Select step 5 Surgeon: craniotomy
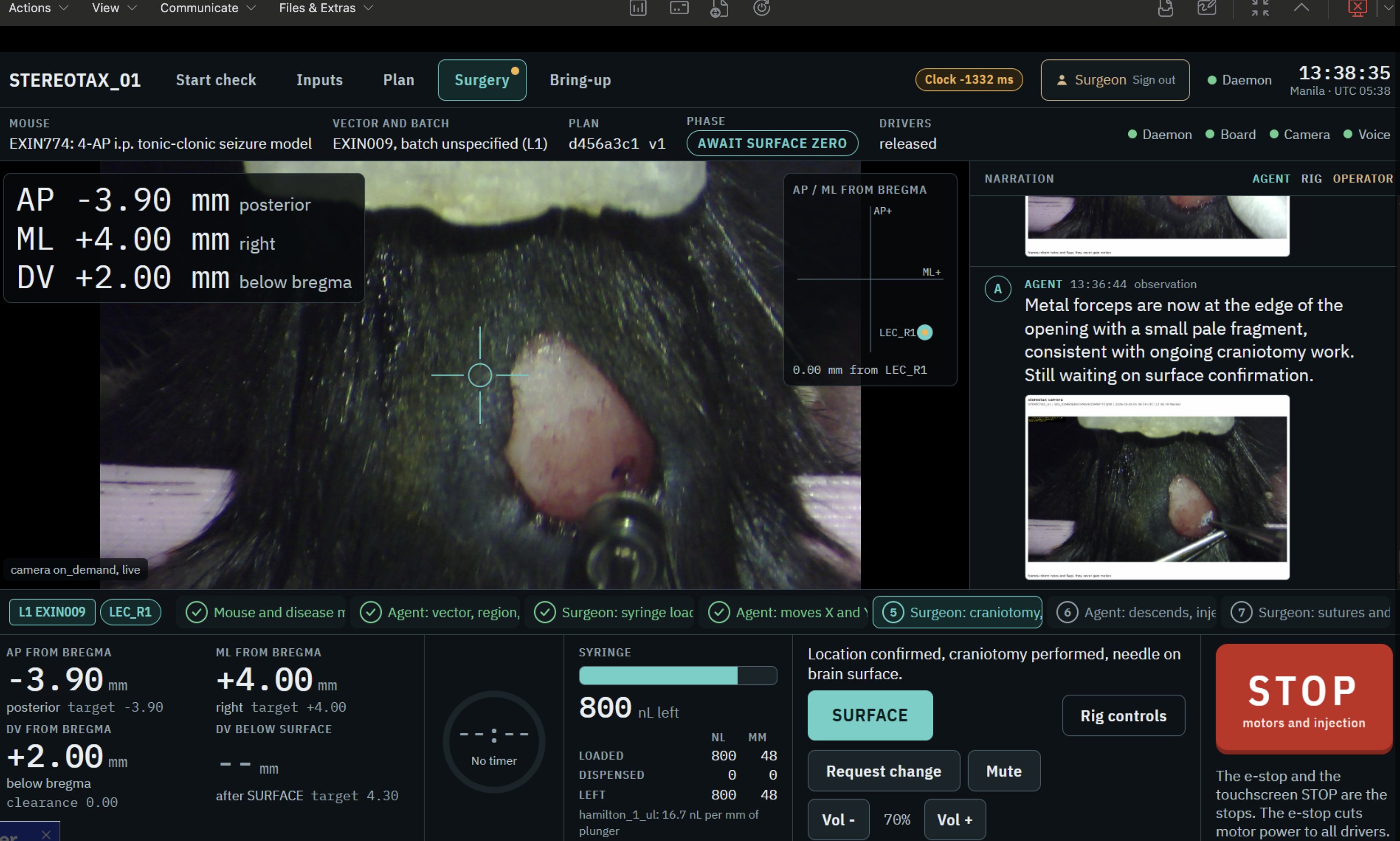 [x=958, y=612]
